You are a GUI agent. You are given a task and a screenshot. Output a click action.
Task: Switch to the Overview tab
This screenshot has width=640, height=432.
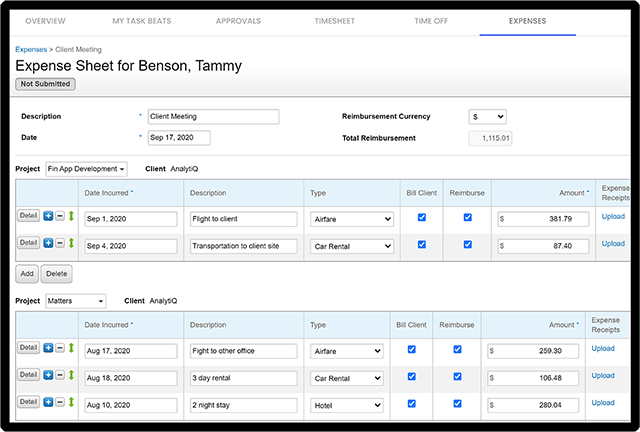pyautogui.click(x=45, y=21)
